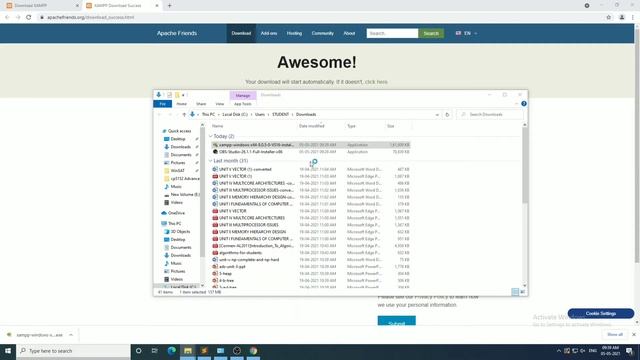Open the App Tools ribbon tab
Image resolution: width=640 pixels, height=360 pixels.
(x=242, y=104)
